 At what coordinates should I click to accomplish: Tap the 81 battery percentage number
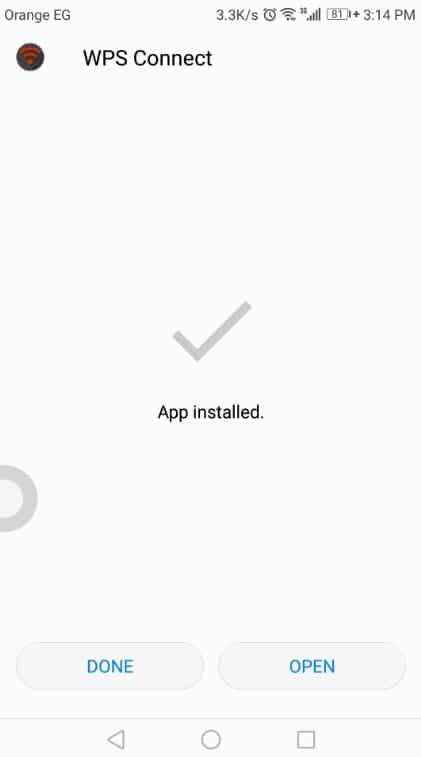click(x=337, y=14)
